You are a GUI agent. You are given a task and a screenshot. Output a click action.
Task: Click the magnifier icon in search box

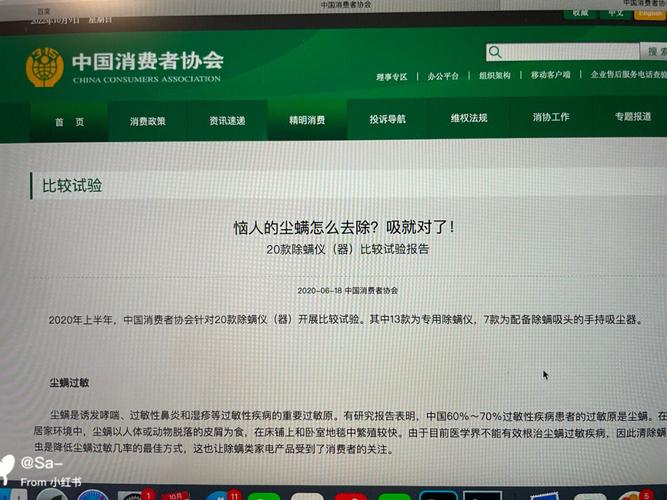pos(495,52)
